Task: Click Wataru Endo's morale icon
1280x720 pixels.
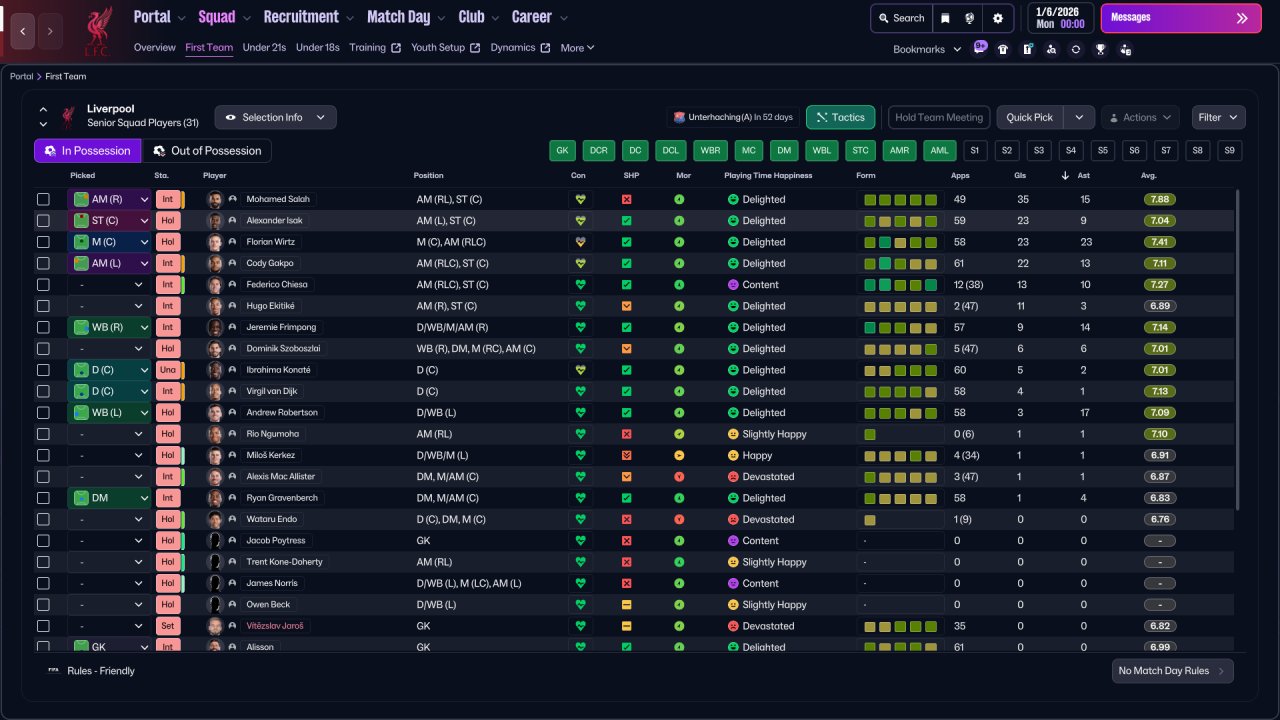Action: [679, 519]
